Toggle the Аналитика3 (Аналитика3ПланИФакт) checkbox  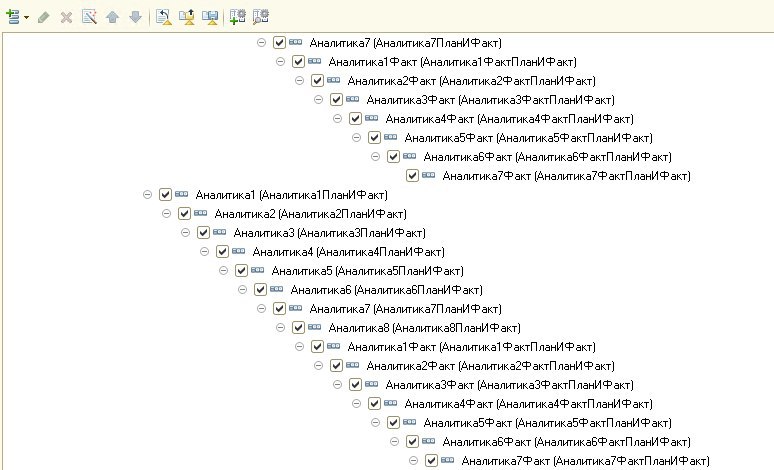pyautogui.click(x=203, y=233)
